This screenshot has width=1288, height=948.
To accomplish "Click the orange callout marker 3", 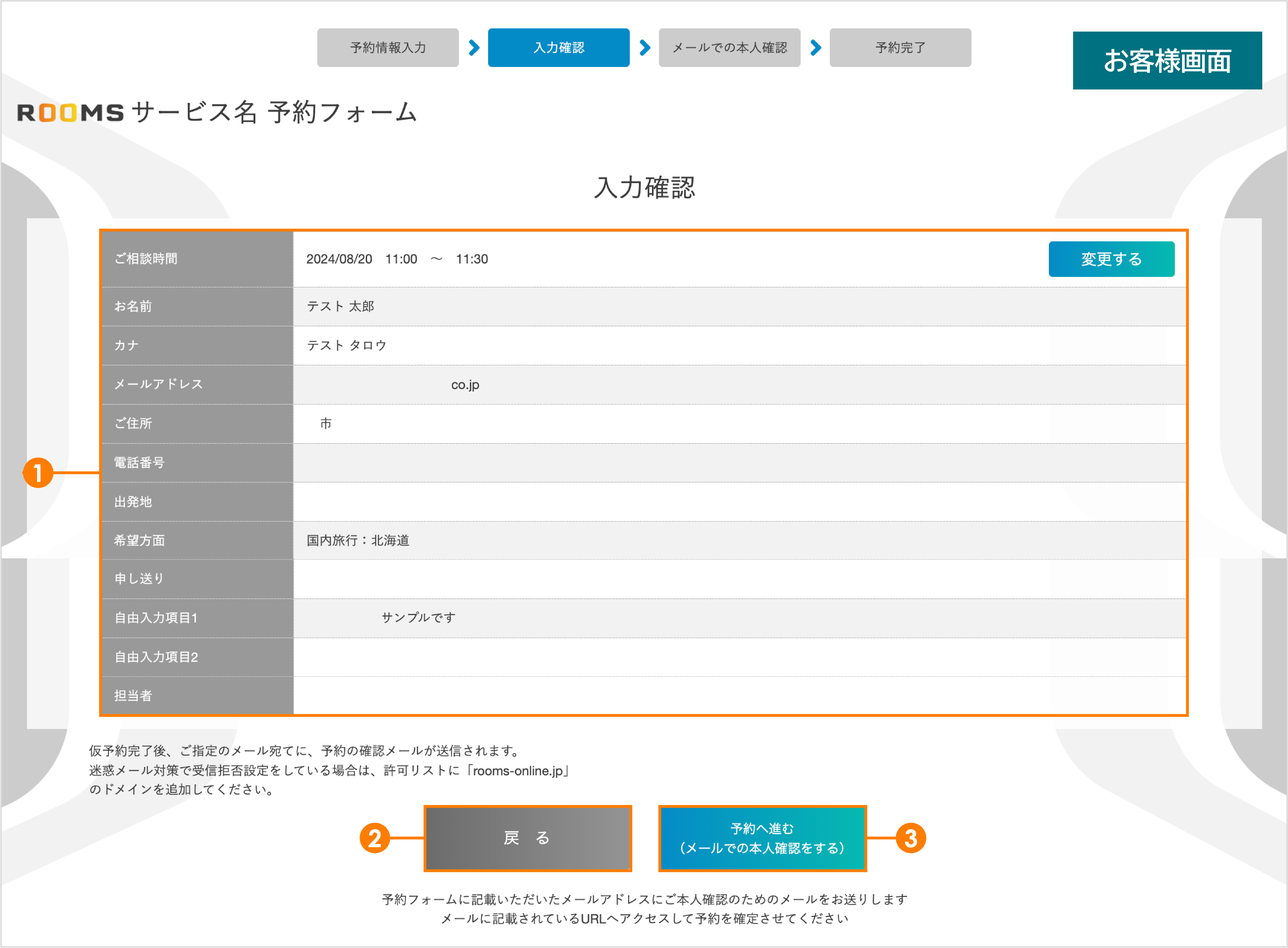I will (x=911, y=838).
